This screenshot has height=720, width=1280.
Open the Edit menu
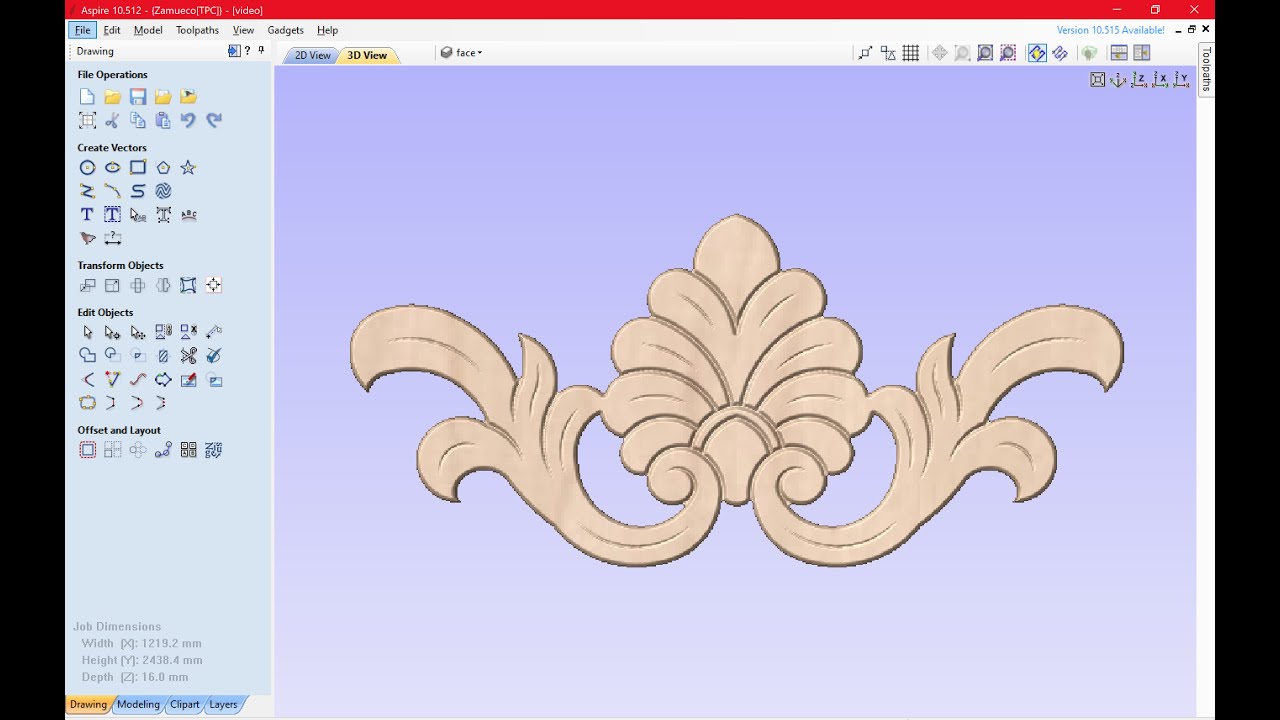(x=112, y=30)
